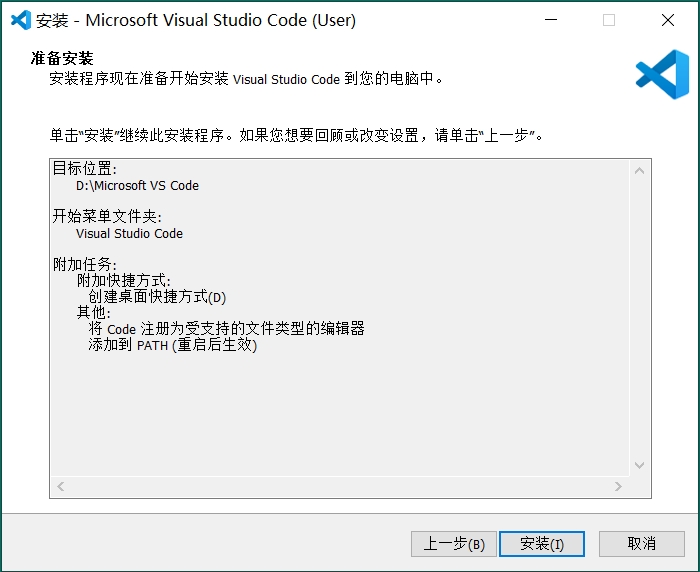This screenshot has width=700, height=572.
Task: Click the vertical scrollbar track of summary
Action: pyautogui.click(x=639, y=318)
